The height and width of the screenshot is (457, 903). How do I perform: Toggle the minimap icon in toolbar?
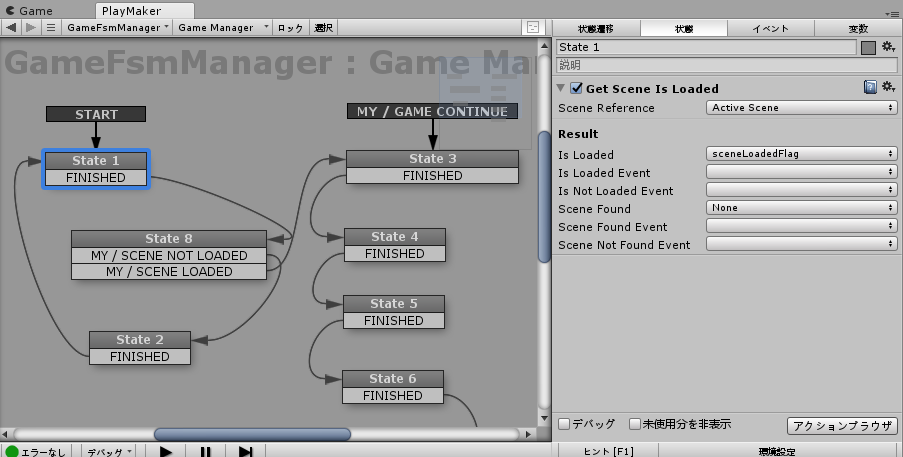[533, 27]
